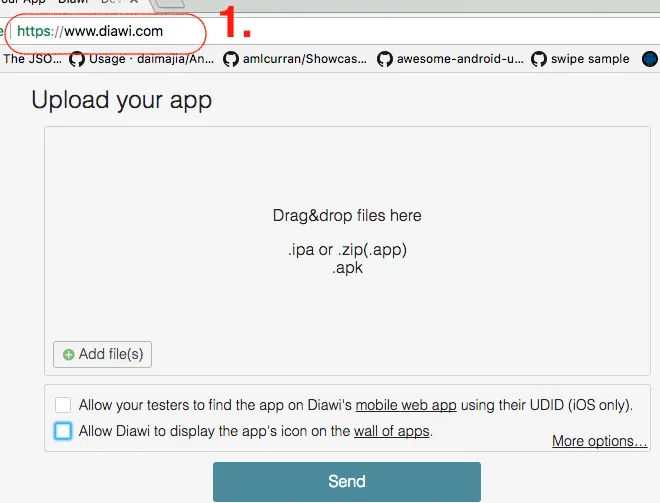
Task: Open the dark blue round bookmark icon
Action: [650, 59]
